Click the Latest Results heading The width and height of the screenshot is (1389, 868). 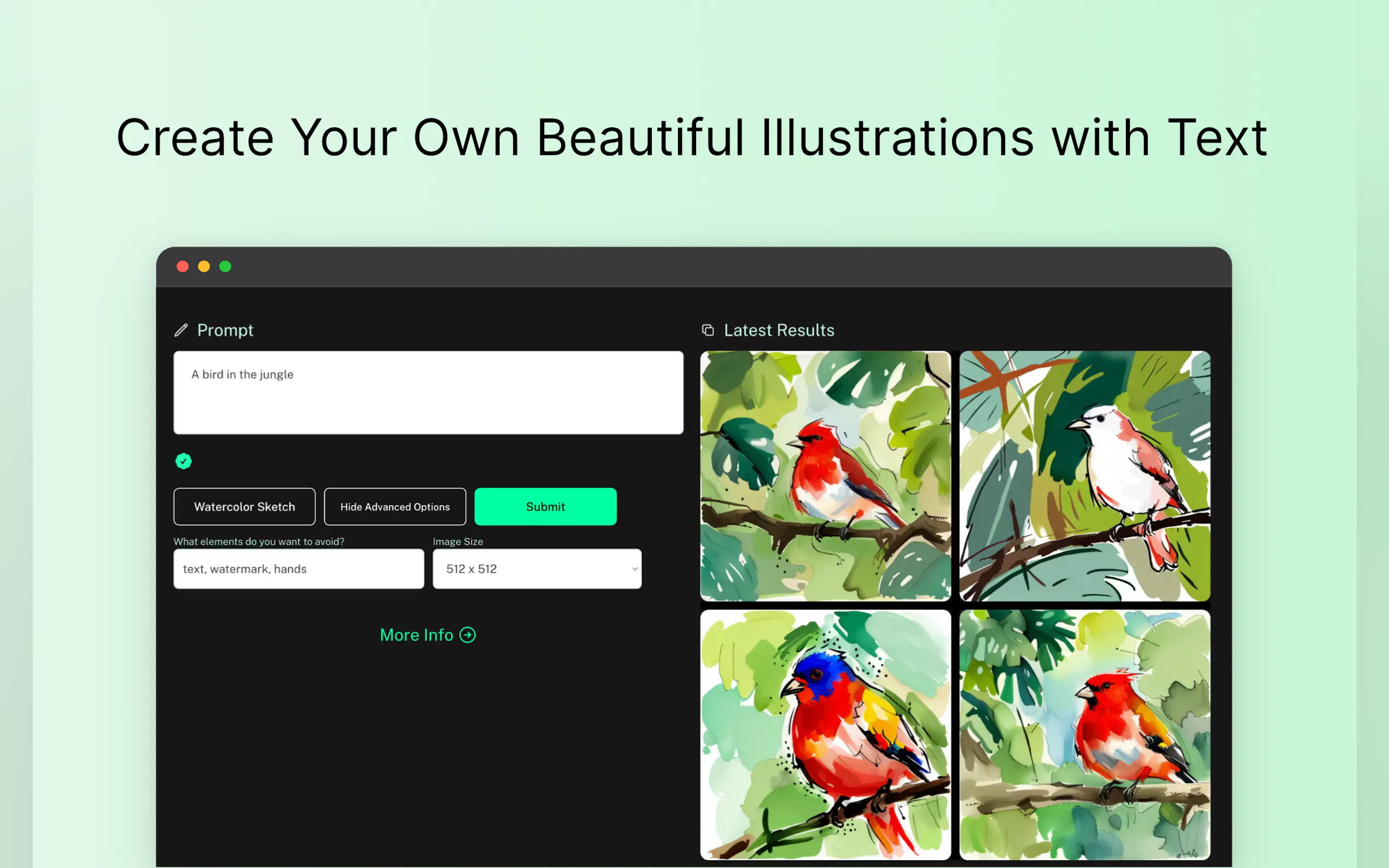pos(779,330)
